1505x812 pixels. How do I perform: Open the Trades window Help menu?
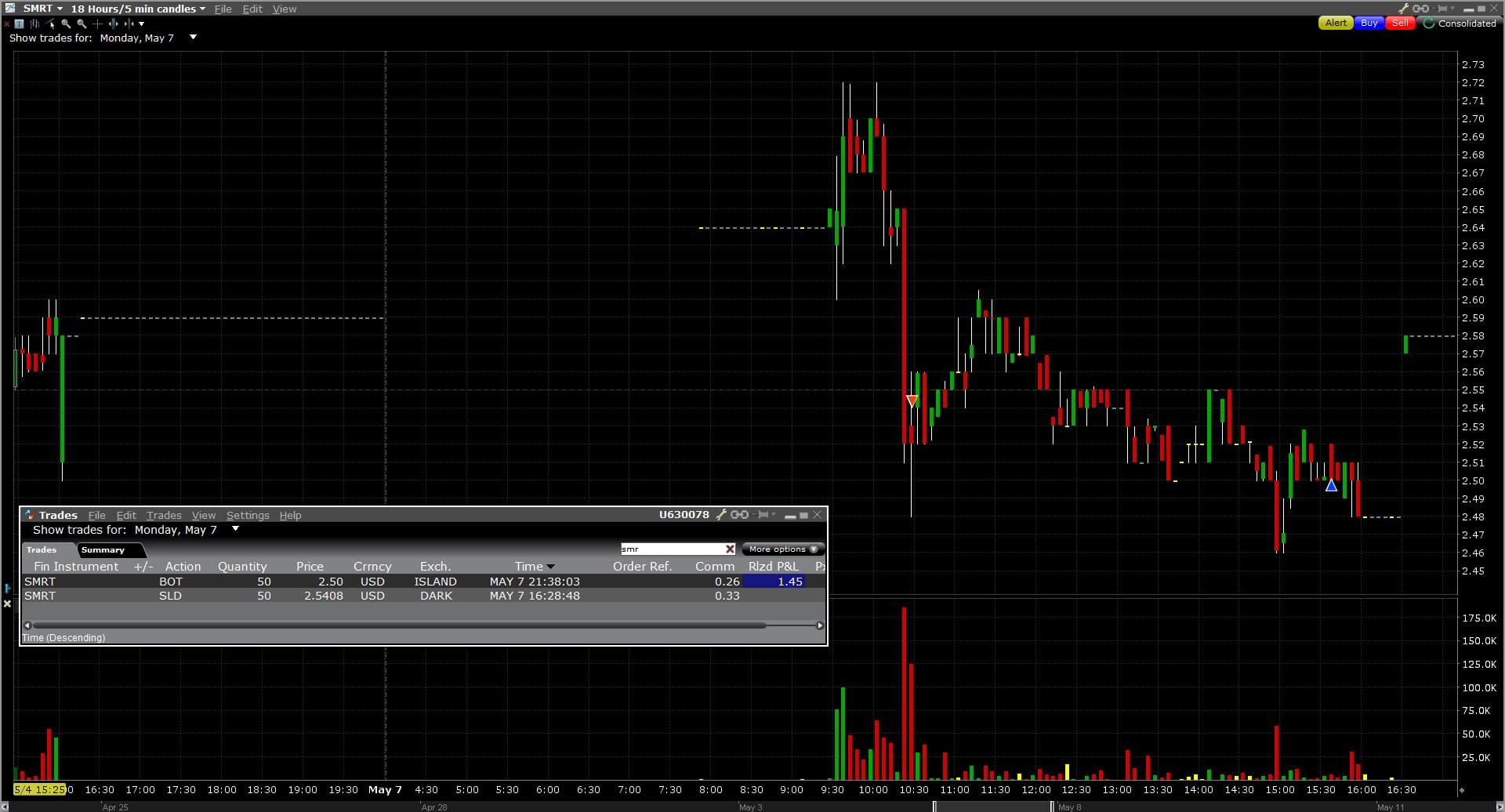click(290, 515)
